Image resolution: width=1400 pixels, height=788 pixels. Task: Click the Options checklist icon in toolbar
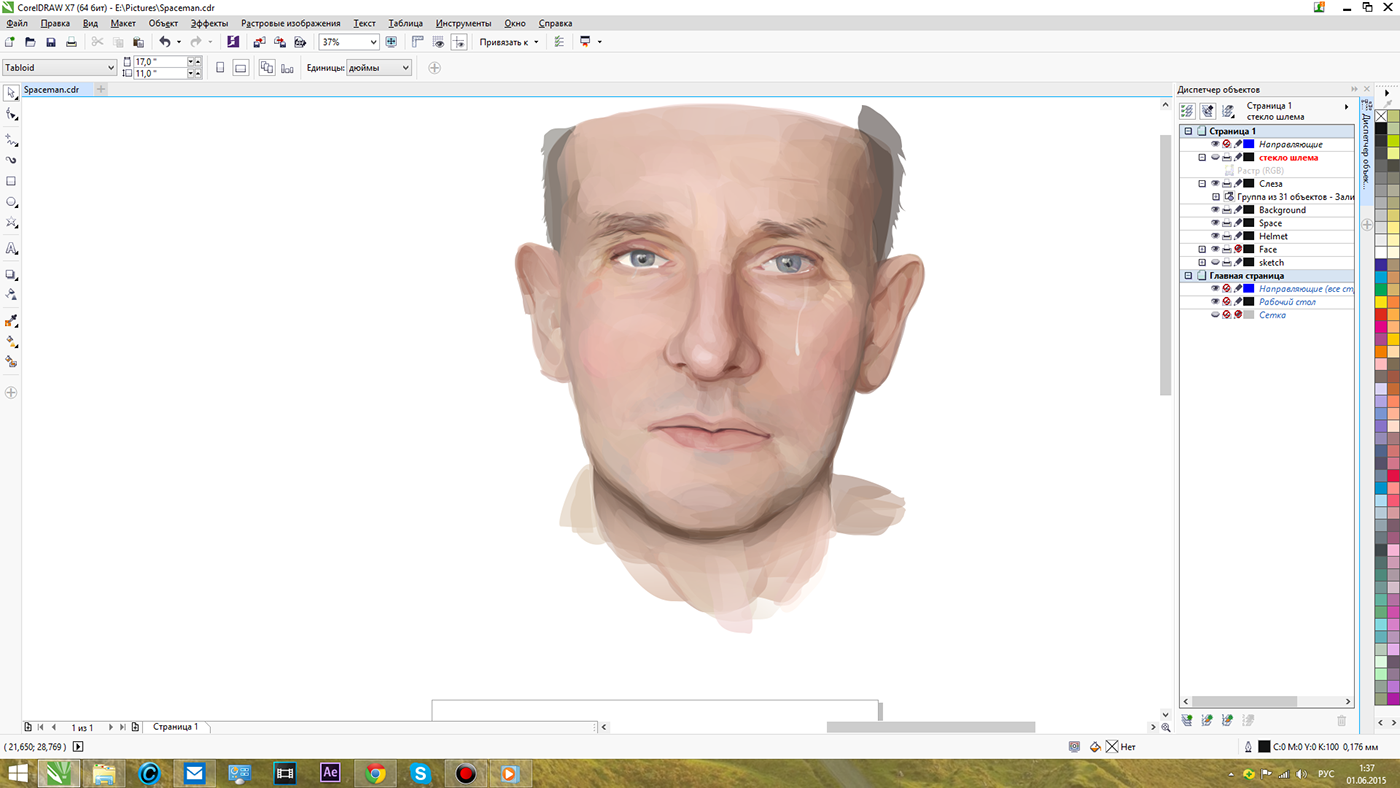(559, 42)
